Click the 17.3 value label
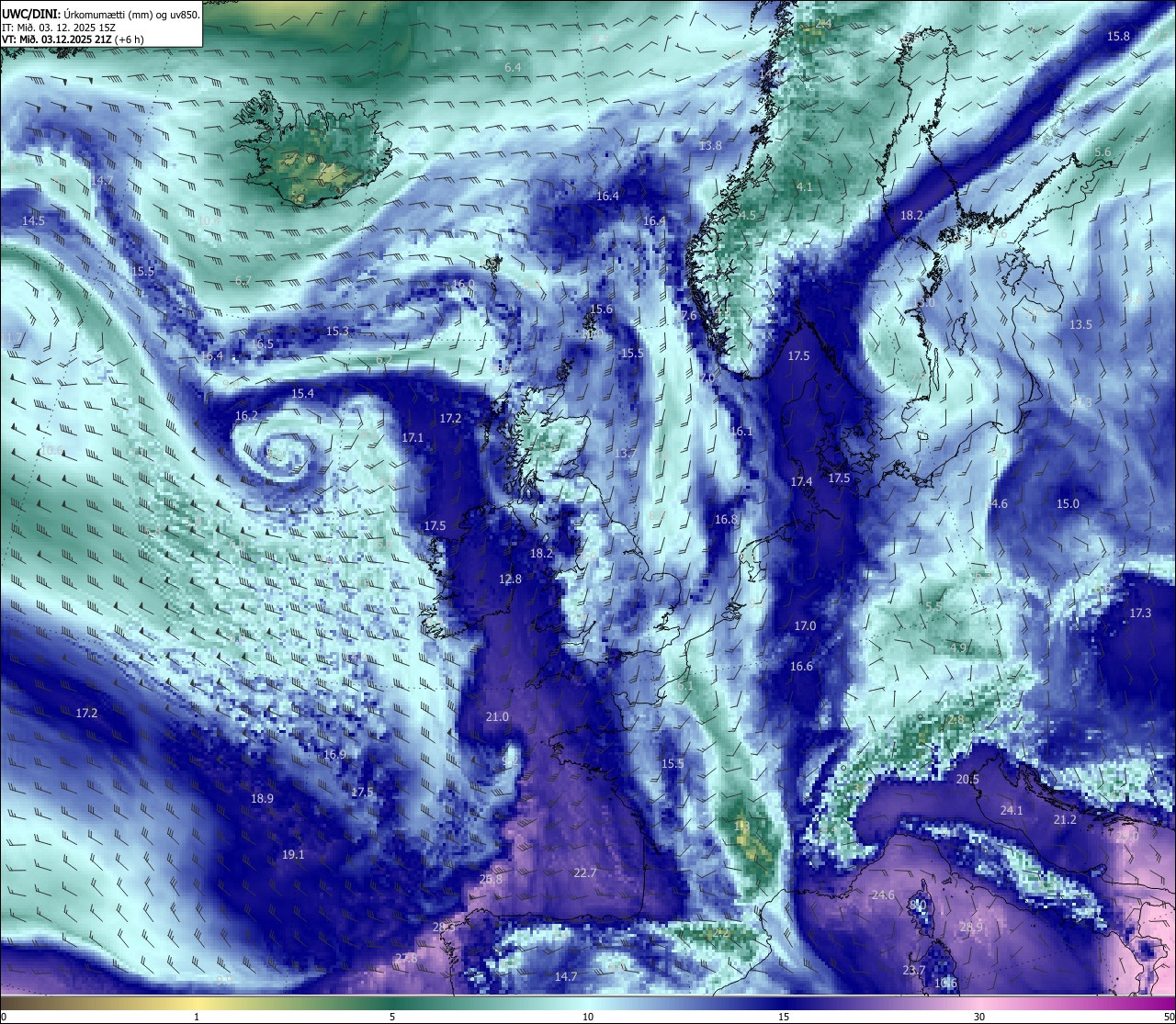This screenshot has height=1024, width=1176. 1140,613
